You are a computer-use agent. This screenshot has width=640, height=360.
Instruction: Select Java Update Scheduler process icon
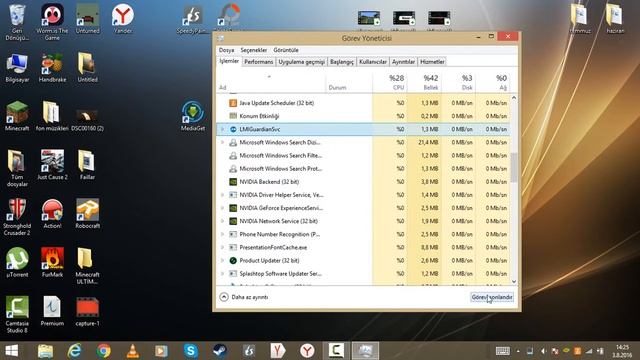(x=233, y=103)
